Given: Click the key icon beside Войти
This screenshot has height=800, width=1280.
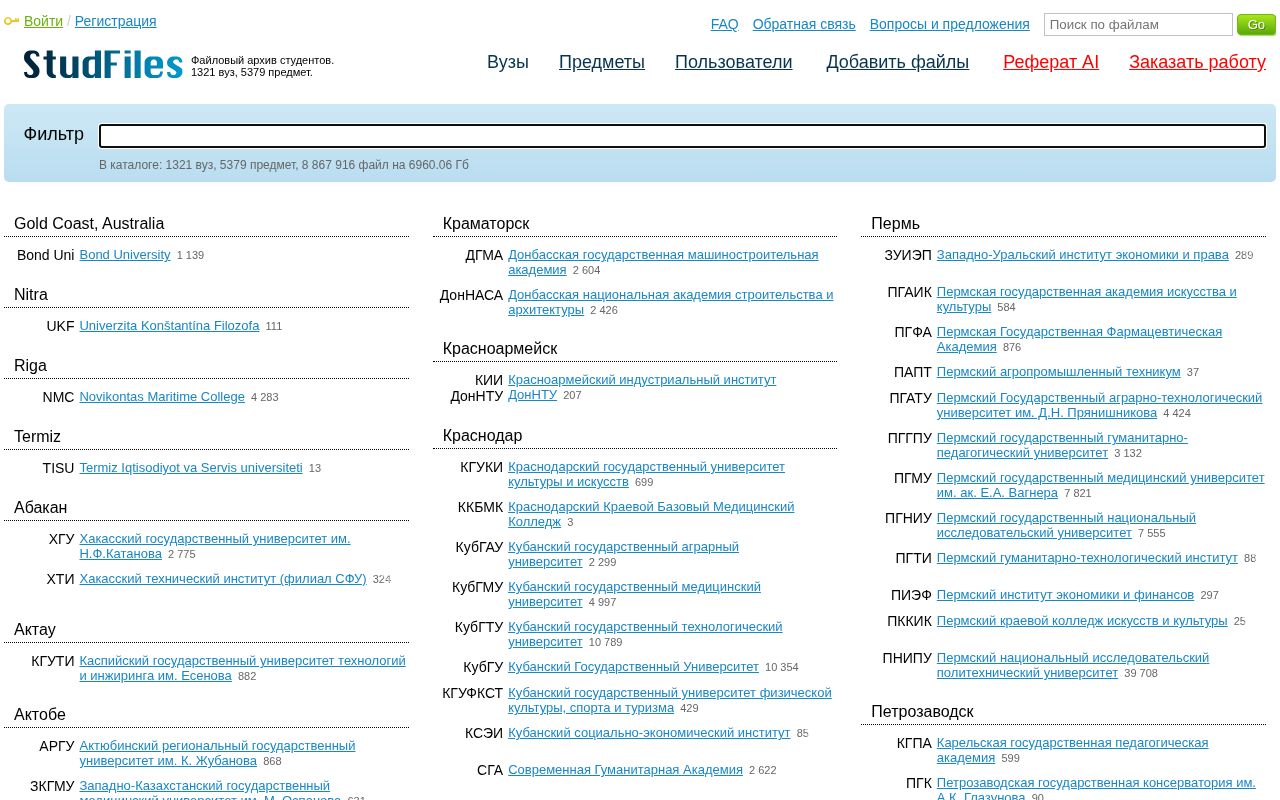Looking at the screenshot, I should point(12,21).
